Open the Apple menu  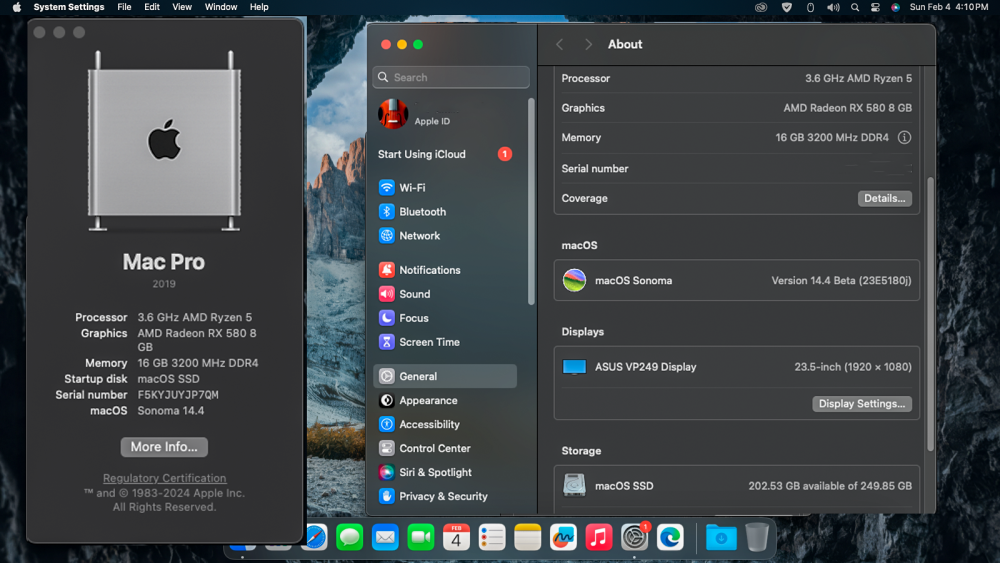(17, 7)
